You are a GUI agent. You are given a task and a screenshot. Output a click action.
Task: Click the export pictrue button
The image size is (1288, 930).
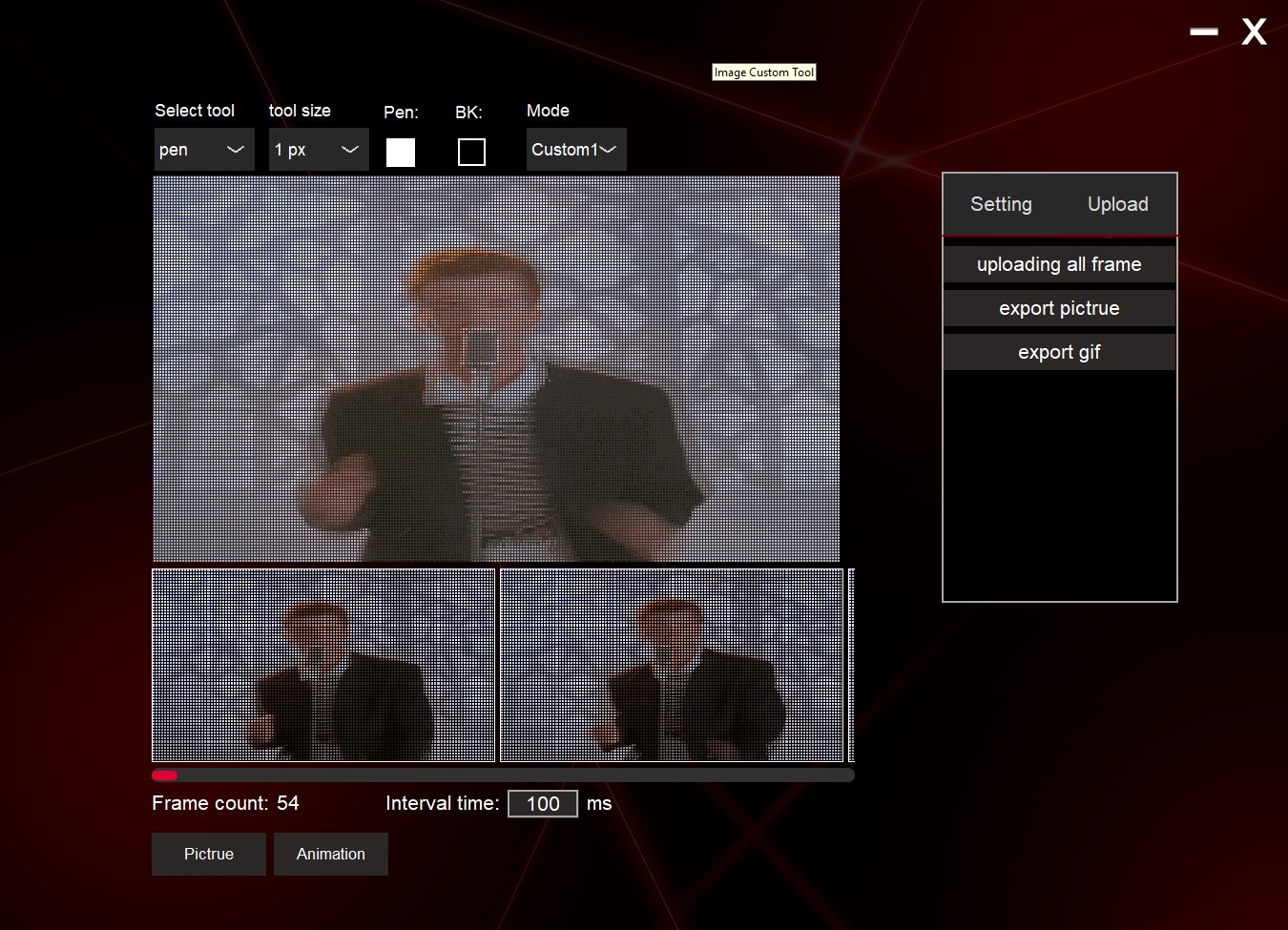(1059, 308)
